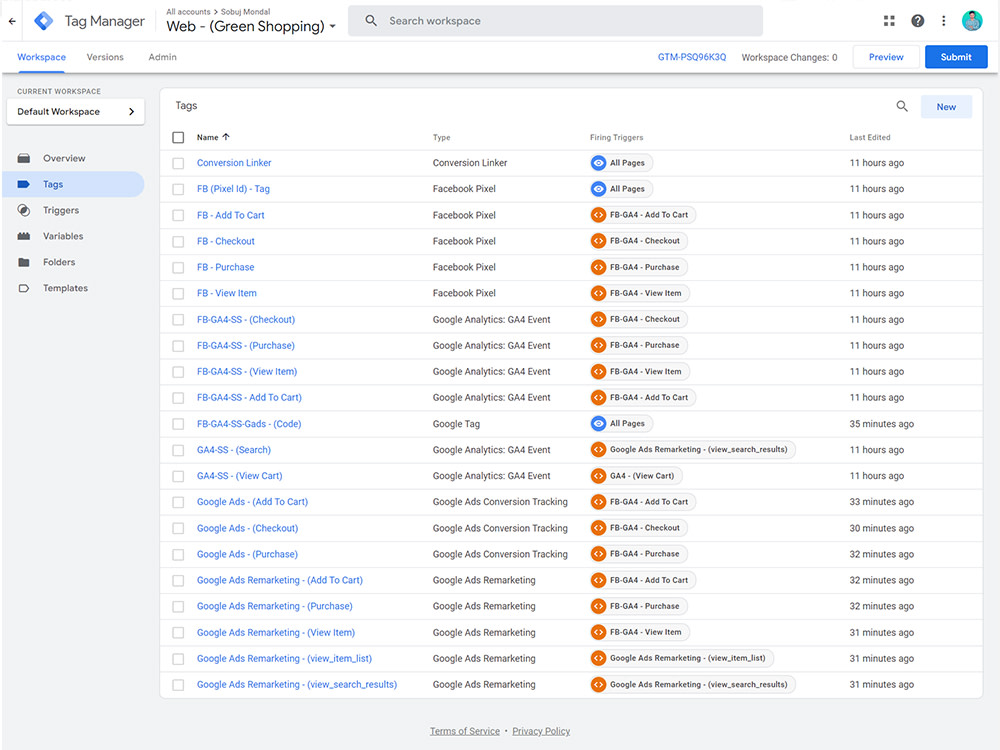Click the GA4 - (View Cart) trigger chip
The height and width of the screenshot is (750, 1000).
pos(636,476)
